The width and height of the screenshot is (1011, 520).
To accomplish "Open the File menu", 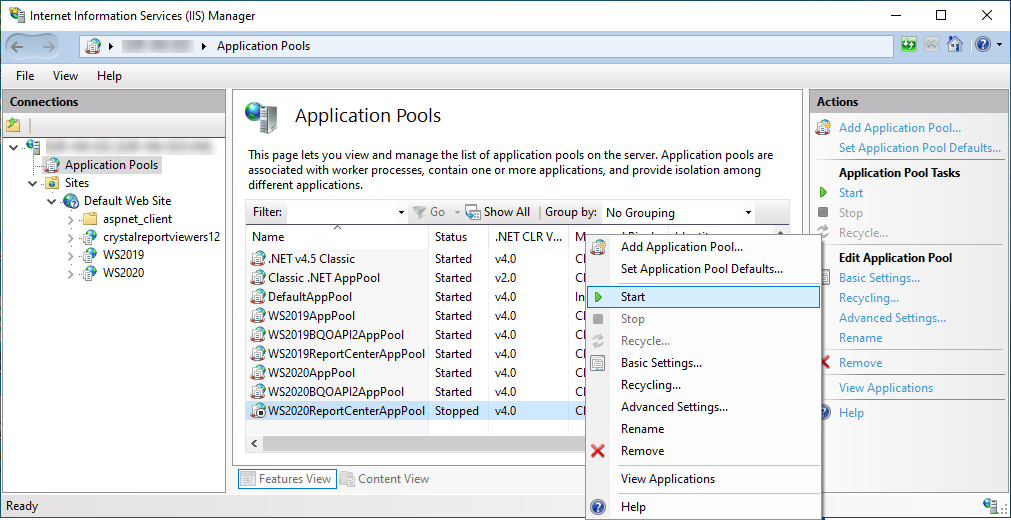I will tap(25, 76).
